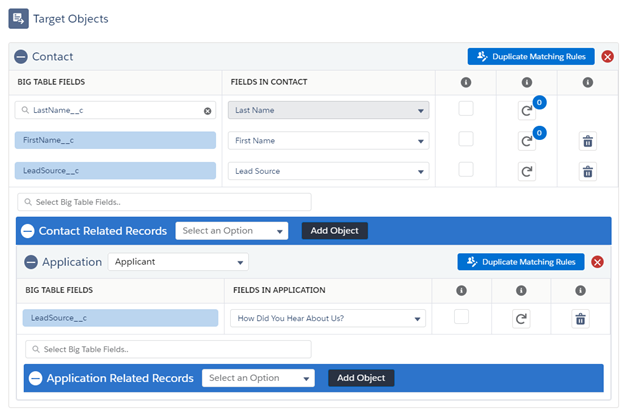Click trash icon in LeadSource__c Contact row
This screenshot has width=624, height=413.
coord(587,171)
